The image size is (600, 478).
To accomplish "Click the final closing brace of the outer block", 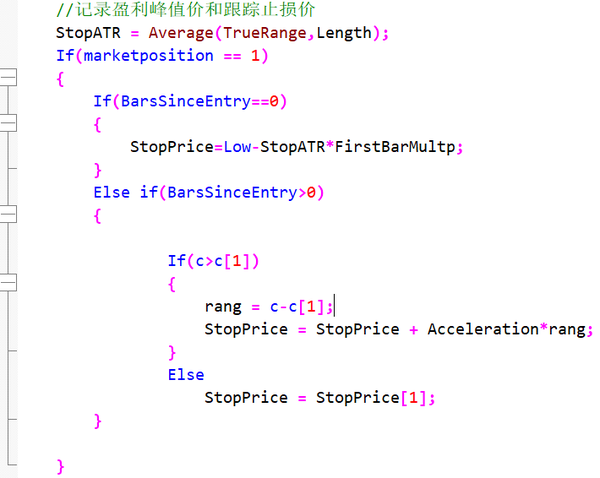I will pyautogui.click(x=60, y=467).
